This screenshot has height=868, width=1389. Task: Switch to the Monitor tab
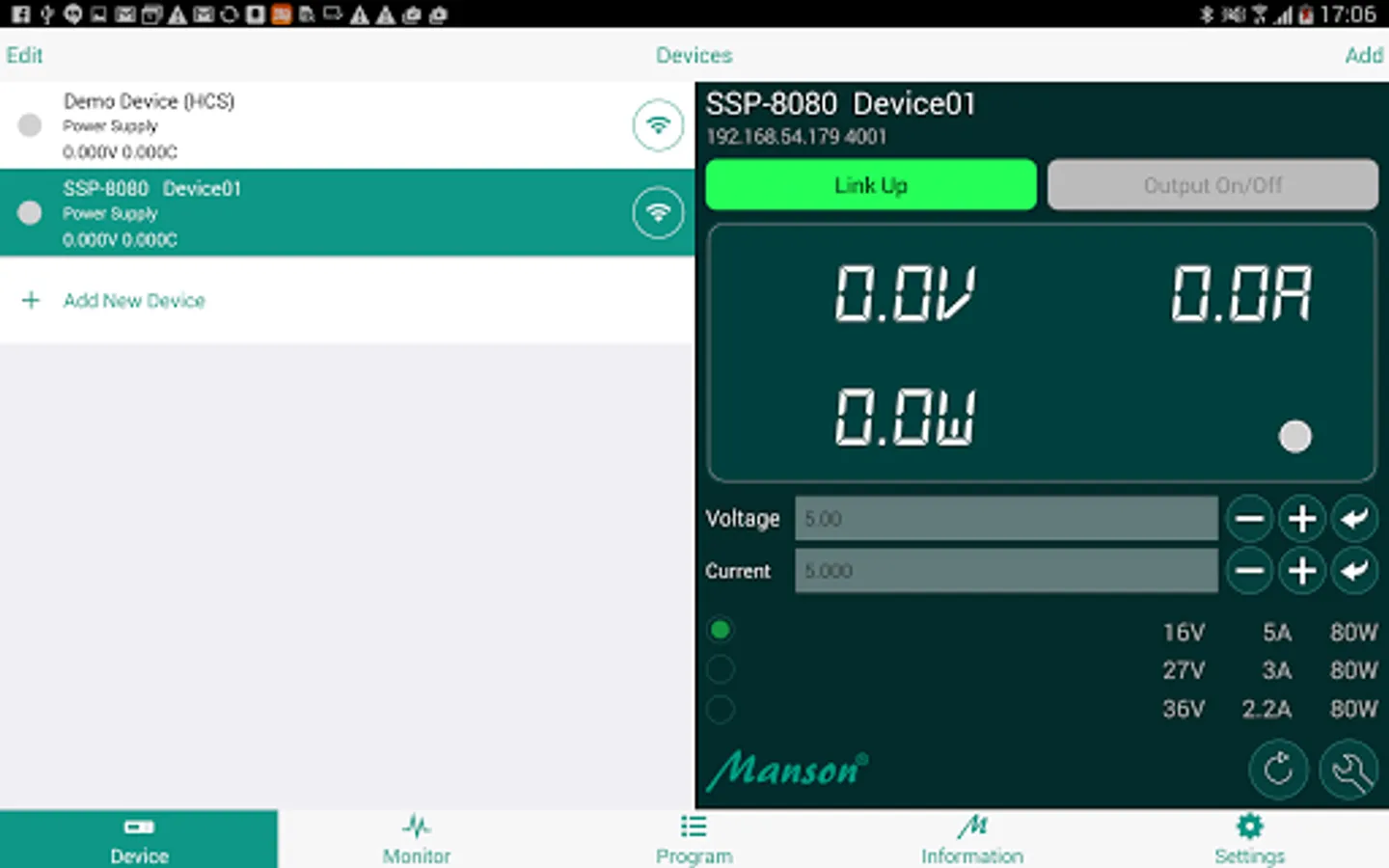417,839
